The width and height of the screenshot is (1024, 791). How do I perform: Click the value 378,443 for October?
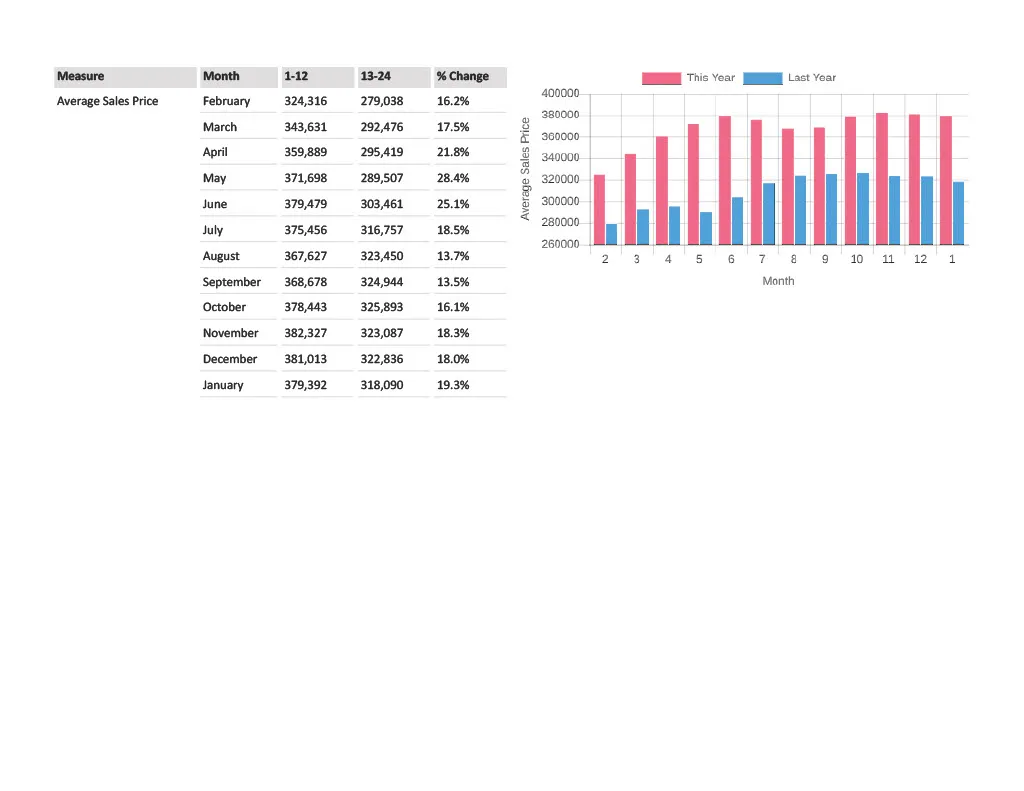pyautogui.click(x=306, y=307)
